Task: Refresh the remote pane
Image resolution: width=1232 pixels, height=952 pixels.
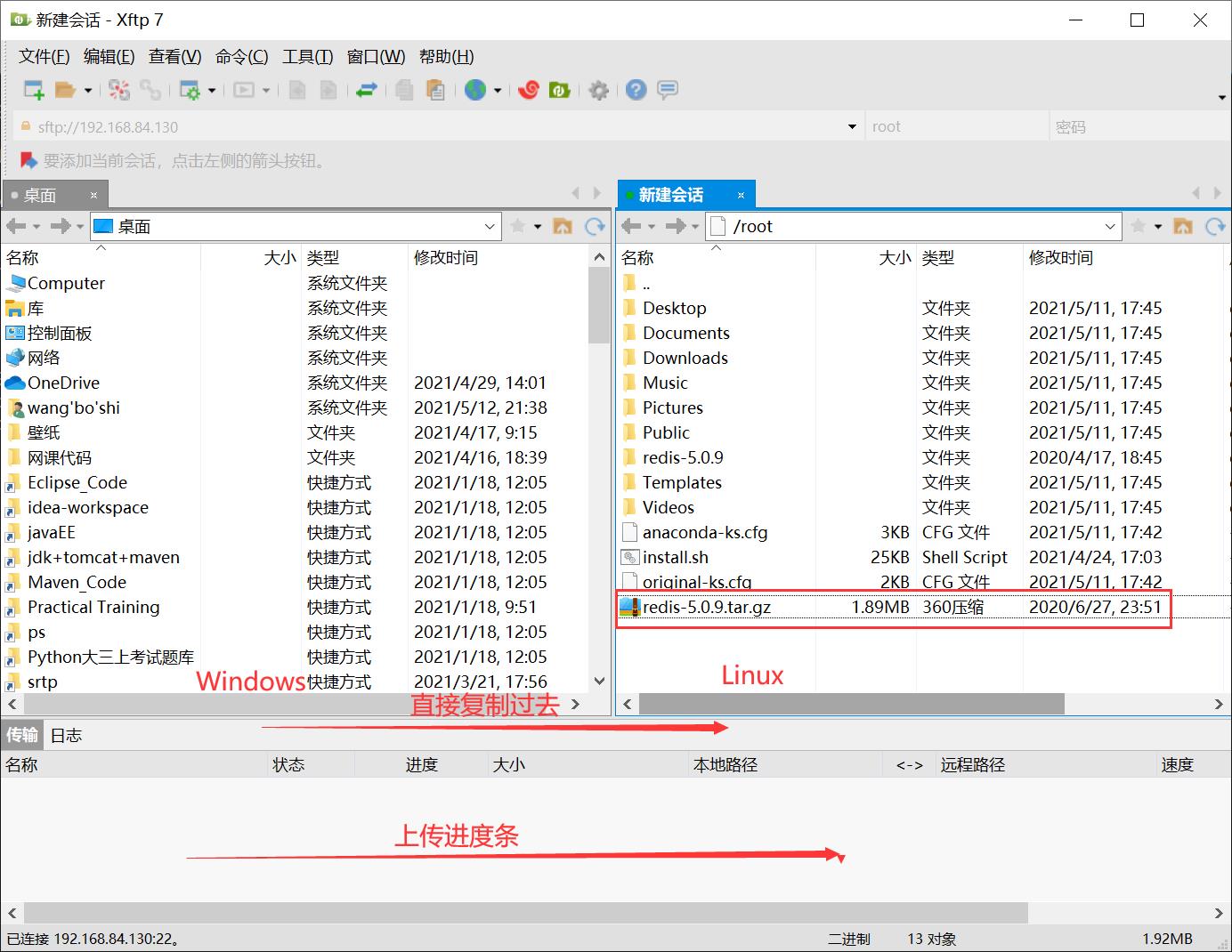Action: click(x=1215, y=226)
